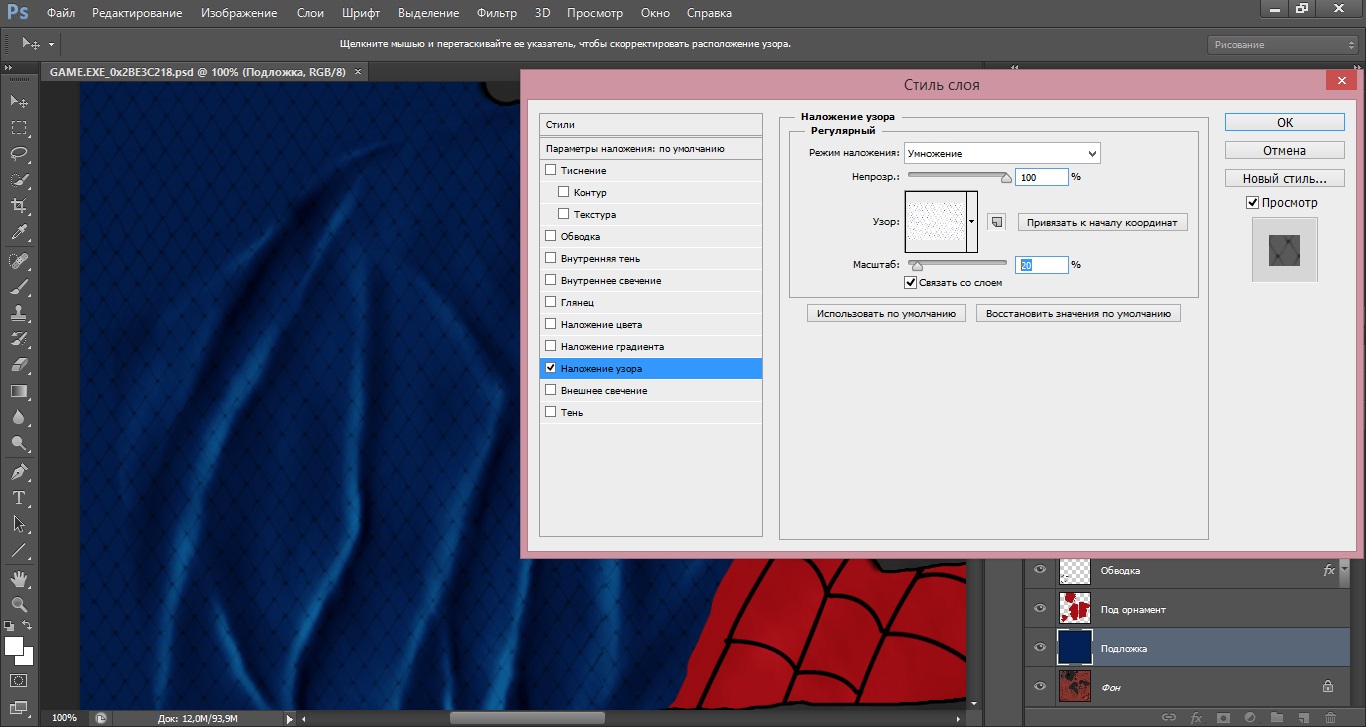Image resolution: width=1366 pixels, height=727 pixels.
Task: Open the Файл menu
Action: click(x=60, y=13)
